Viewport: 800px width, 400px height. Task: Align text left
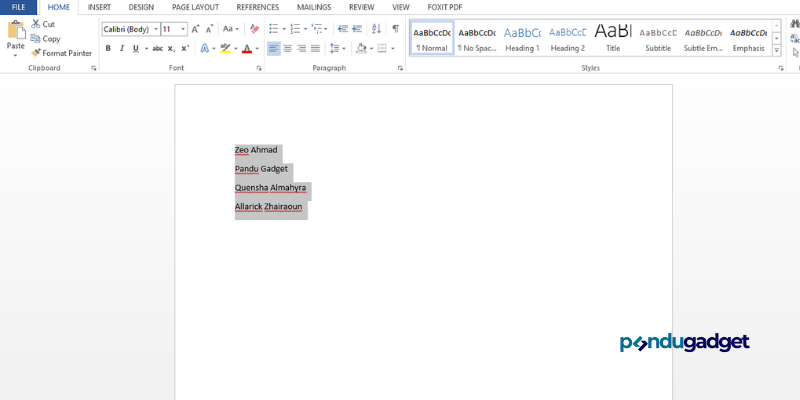(274, 48)
